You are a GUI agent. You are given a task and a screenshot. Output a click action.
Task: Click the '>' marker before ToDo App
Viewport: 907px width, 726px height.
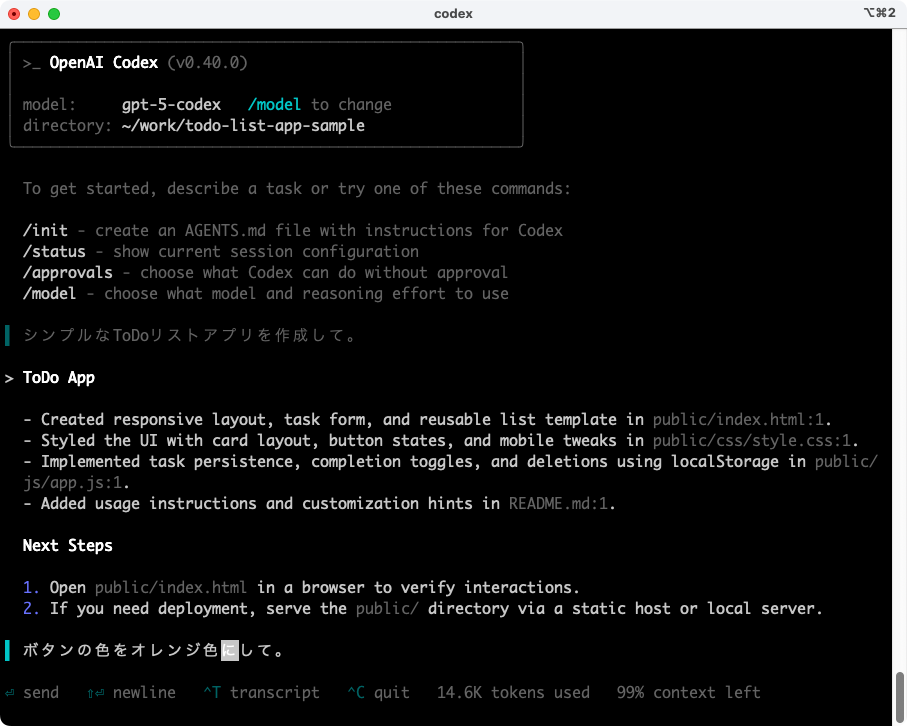click(x=9, y=378)
